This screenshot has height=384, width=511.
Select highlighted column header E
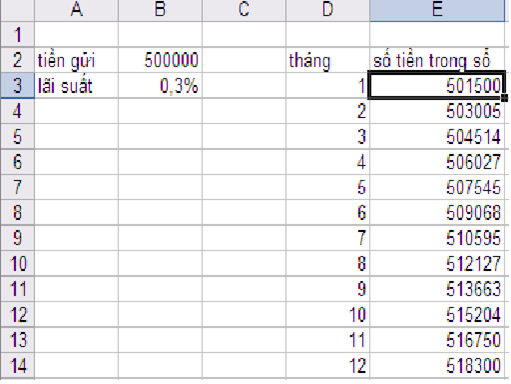pos(437,10)
